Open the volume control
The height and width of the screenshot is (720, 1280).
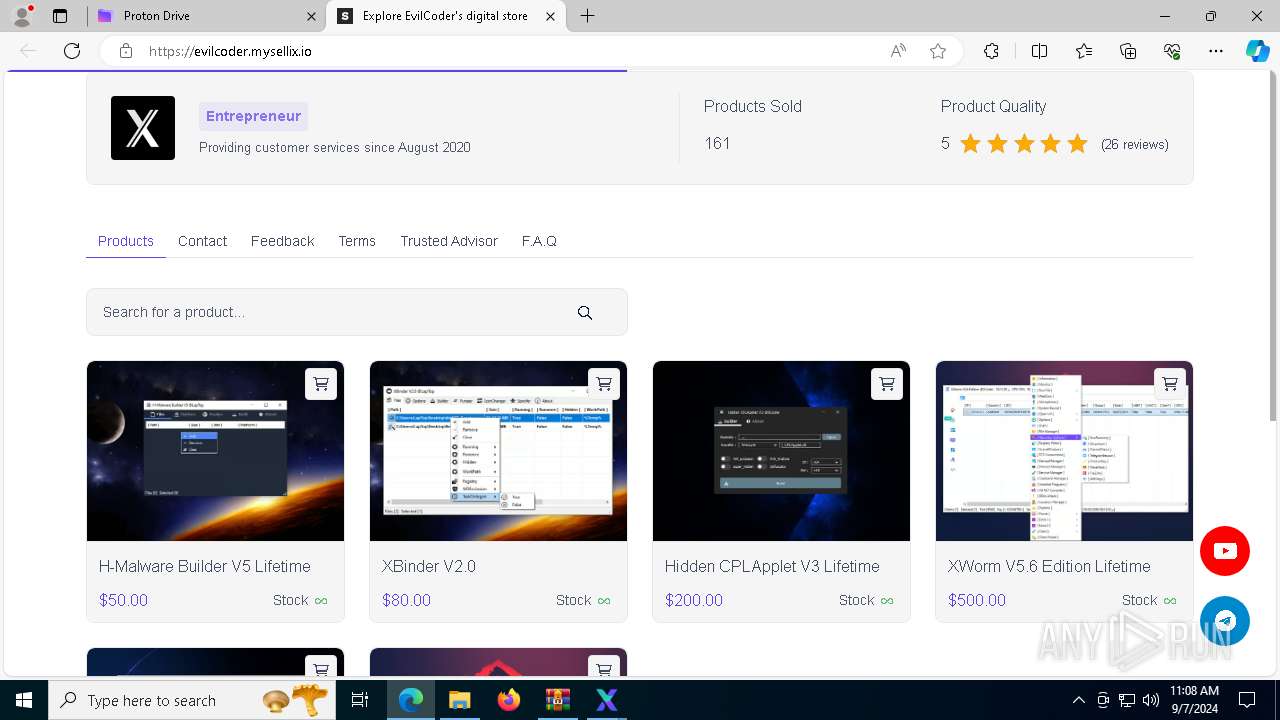pos(1150,700)
